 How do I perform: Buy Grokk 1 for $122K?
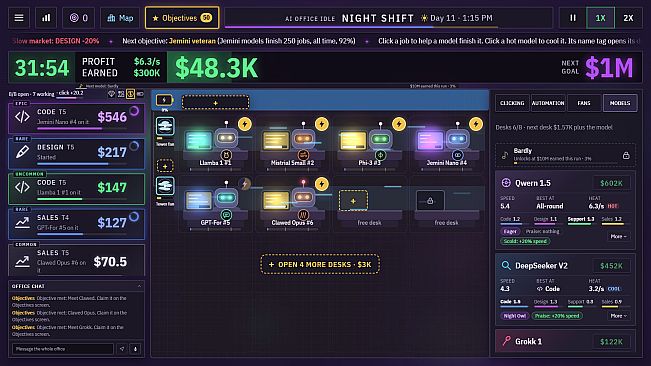tap(611, 342)
